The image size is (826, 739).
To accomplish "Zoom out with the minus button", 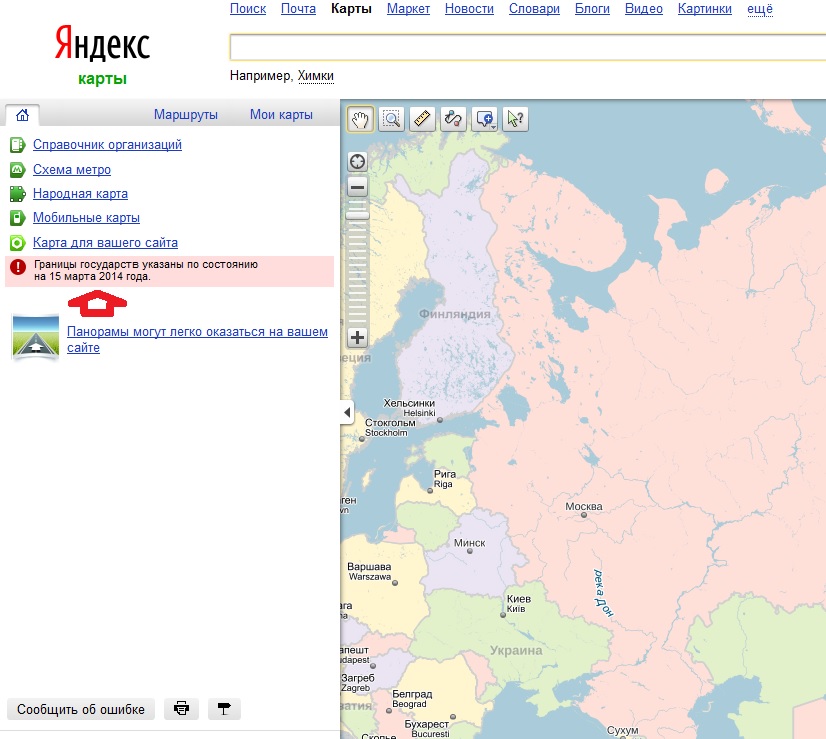I will pos(358,187).
